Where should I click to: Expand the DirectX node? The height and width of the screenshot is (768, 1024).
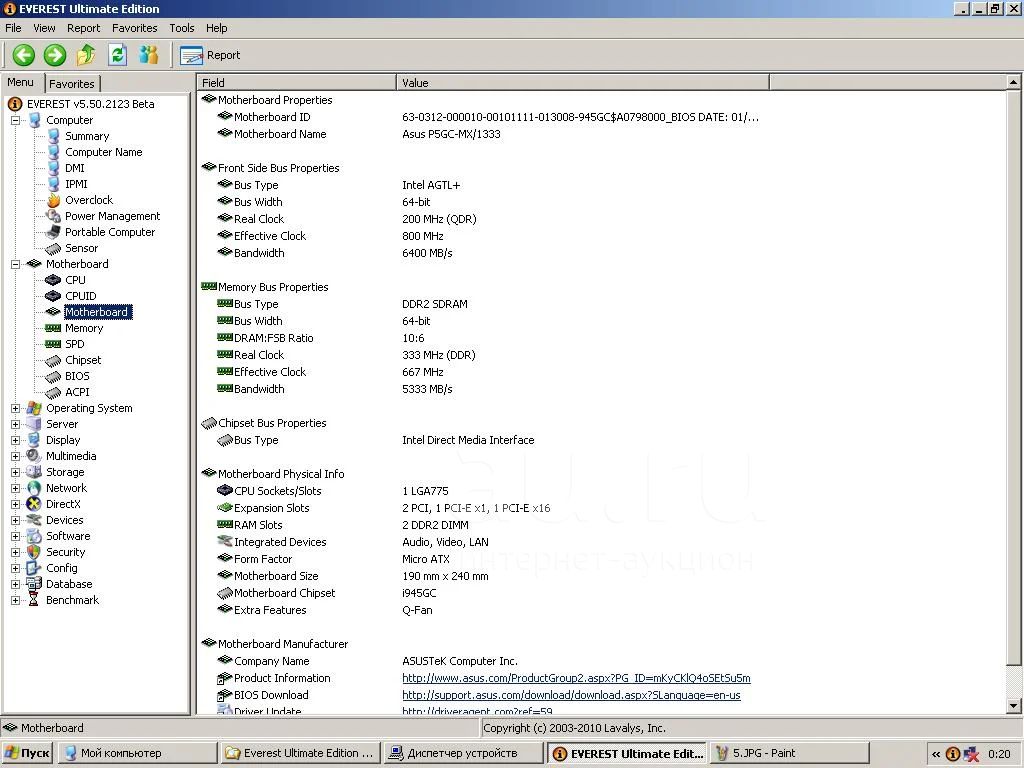coord(15,504)
